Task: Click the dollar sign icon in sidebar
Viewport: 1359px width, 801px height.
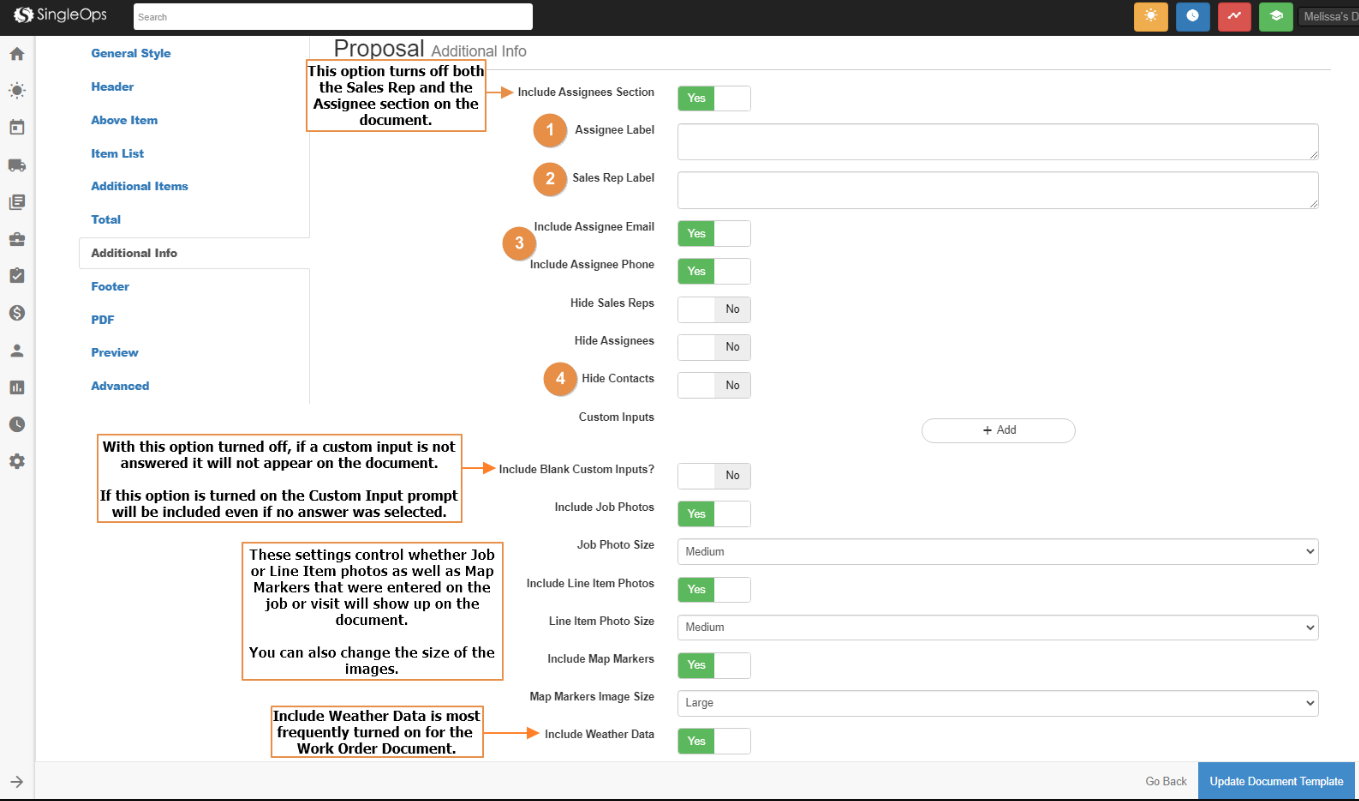Action: click(x=17, y=313)
